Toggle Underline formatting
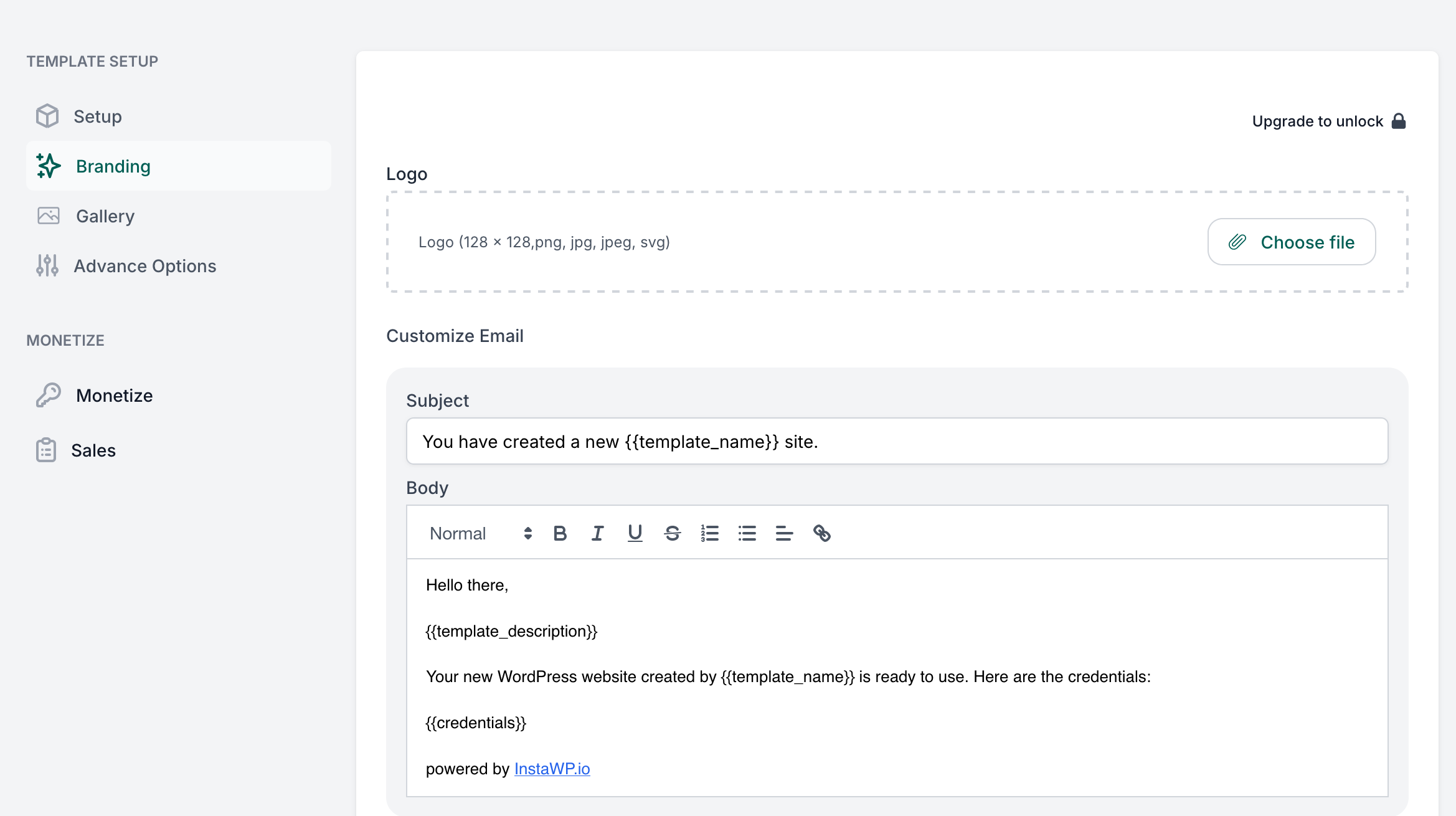Viewport: 1456px width, 816px height. 634,533
